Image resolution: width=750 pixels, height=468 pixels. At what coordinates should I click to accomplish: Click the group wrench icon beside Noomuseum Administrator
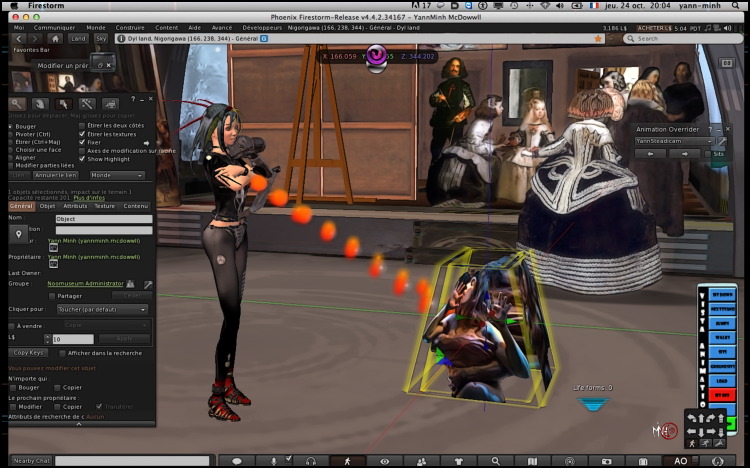pyautogui.click(x=148, y=284)
